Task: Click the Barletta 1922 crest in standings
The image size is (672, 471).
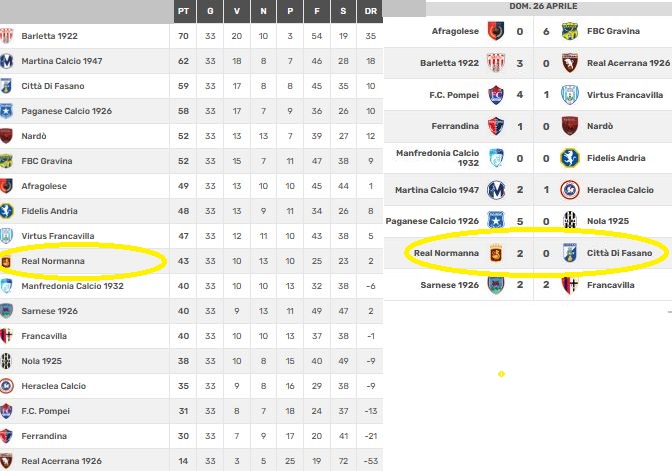Action: point(6,36)
